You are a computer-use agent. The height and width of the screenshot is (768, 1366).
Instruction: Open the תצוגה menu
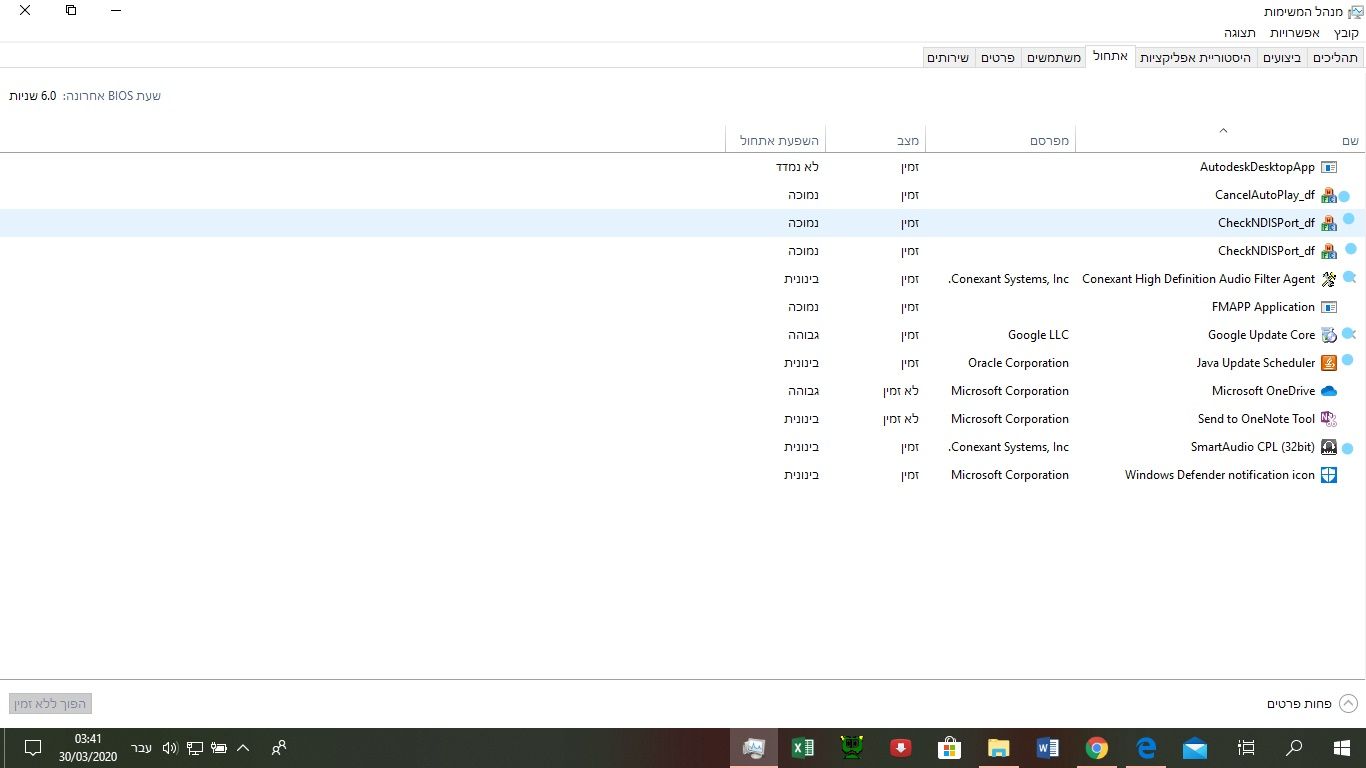(1241, 33)
